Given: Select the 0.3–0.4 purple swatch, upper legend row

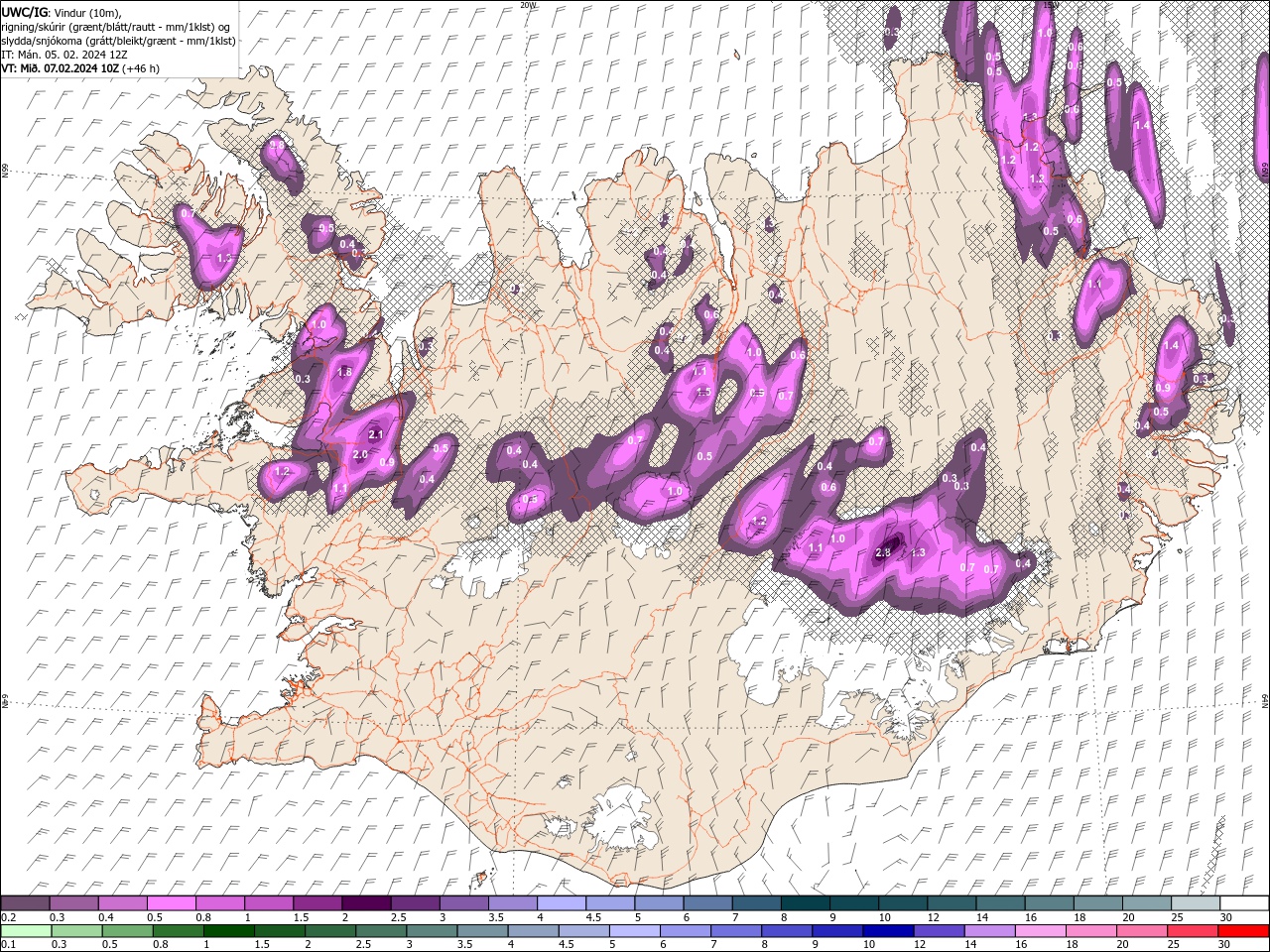Looking at the screenshot, I should (74, 902).
